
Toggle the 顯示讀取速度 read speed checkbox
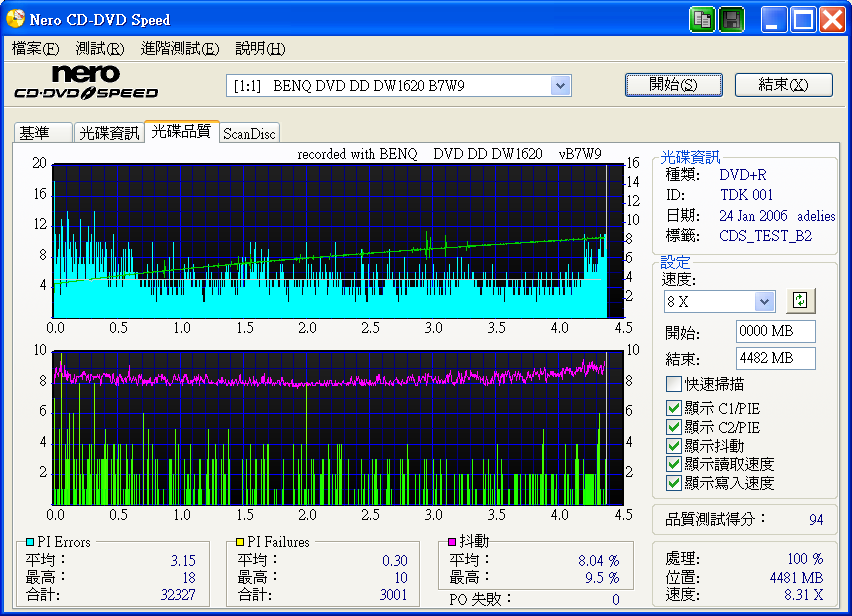coord(673,464)
